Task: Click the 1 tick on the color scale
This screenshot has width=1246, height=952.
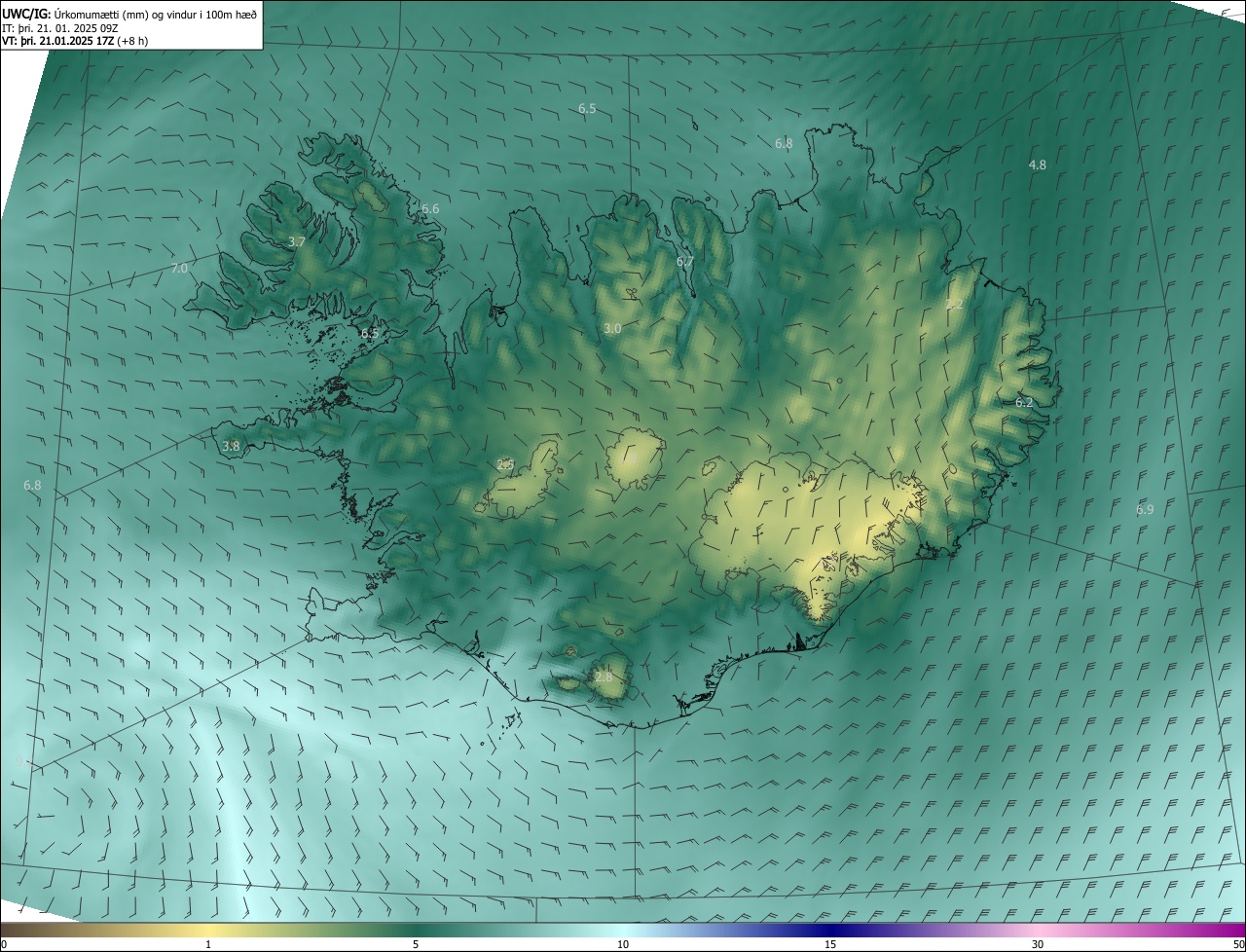Action: click(x=208, y=944)
